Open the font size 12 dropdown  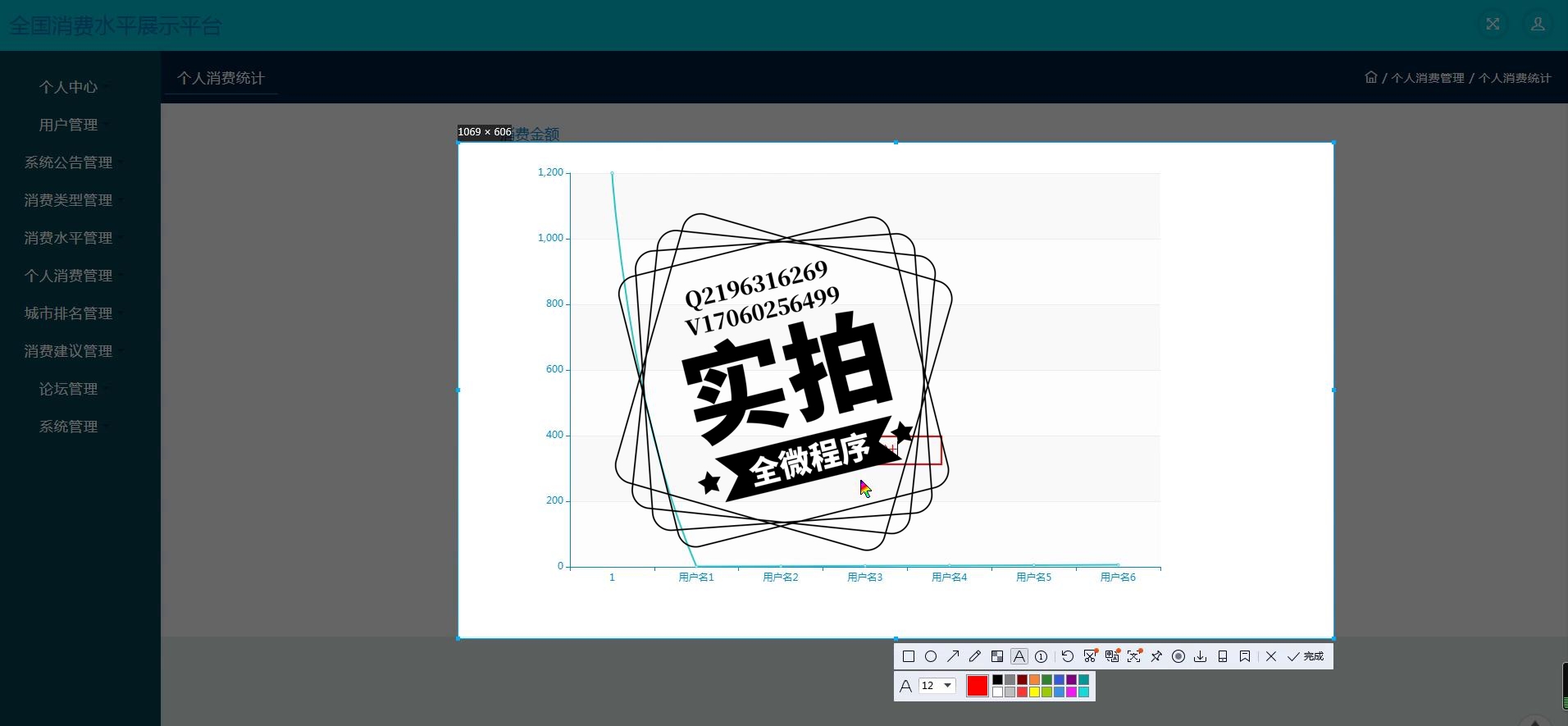937,686
